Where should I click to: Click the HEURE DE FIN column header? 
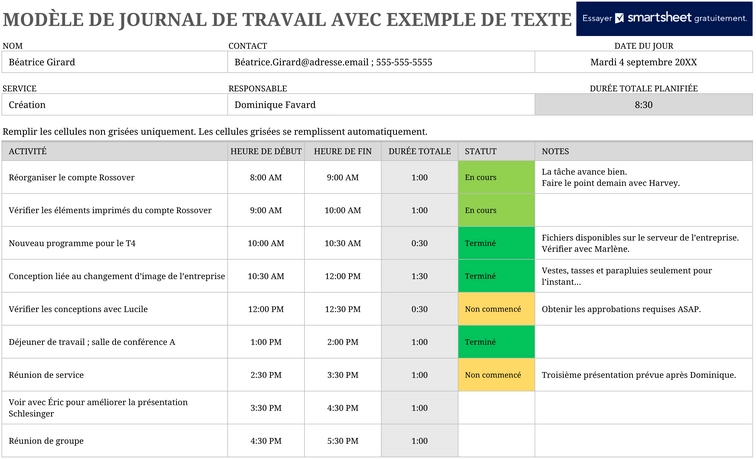point(343,151)
